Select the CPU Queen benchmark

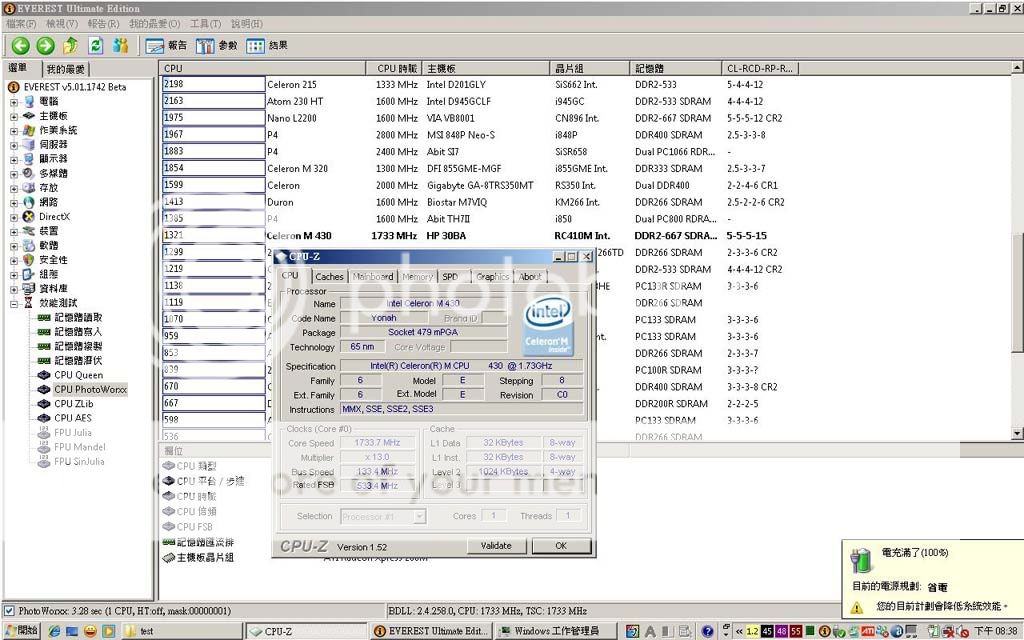78,375
